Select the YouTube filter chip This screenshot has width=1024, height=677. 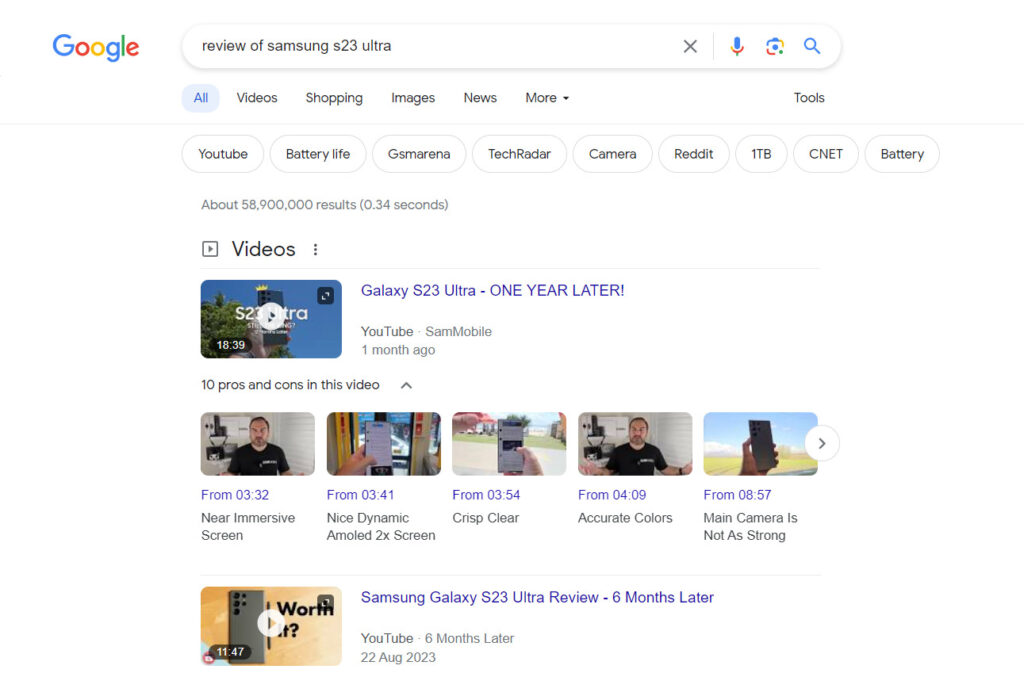[222, 154]
